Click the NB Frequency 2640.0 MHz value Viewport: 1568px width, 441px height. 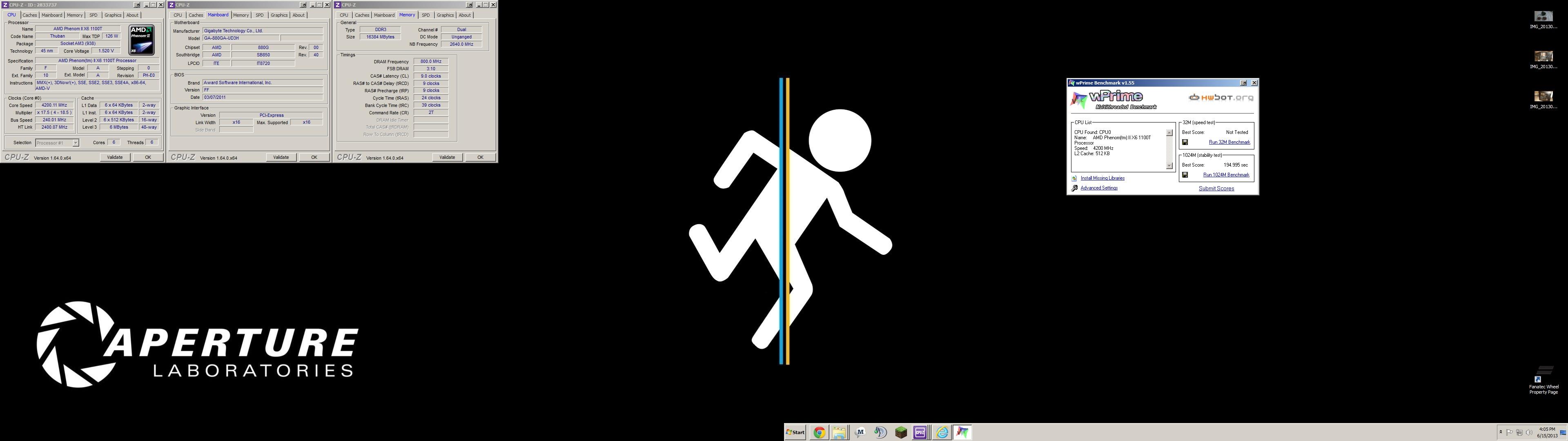pyautogui.click(x=461, y=45)
